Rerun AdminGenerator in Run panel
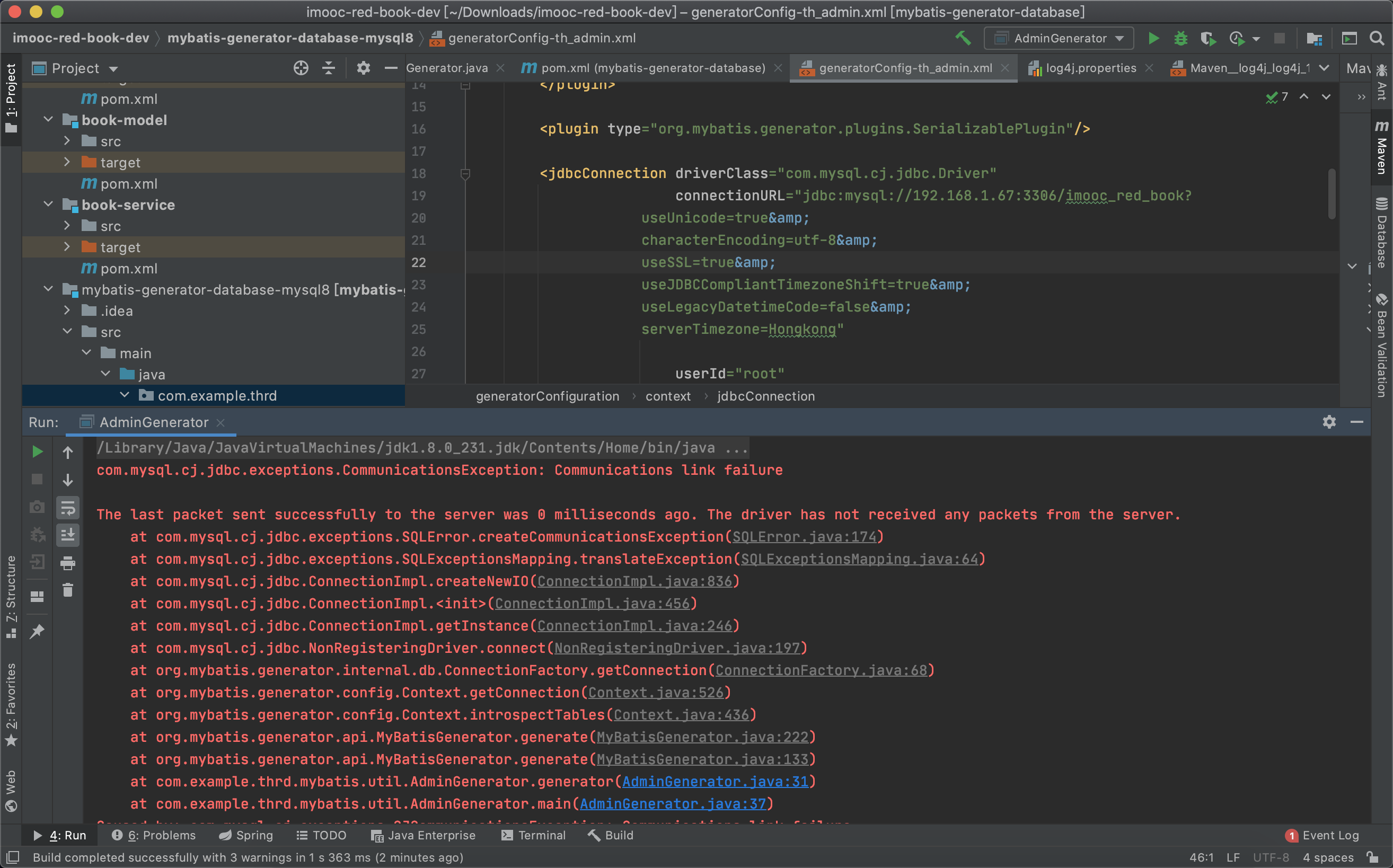Viewport: 1393px width, 868px height. point(37,453)
